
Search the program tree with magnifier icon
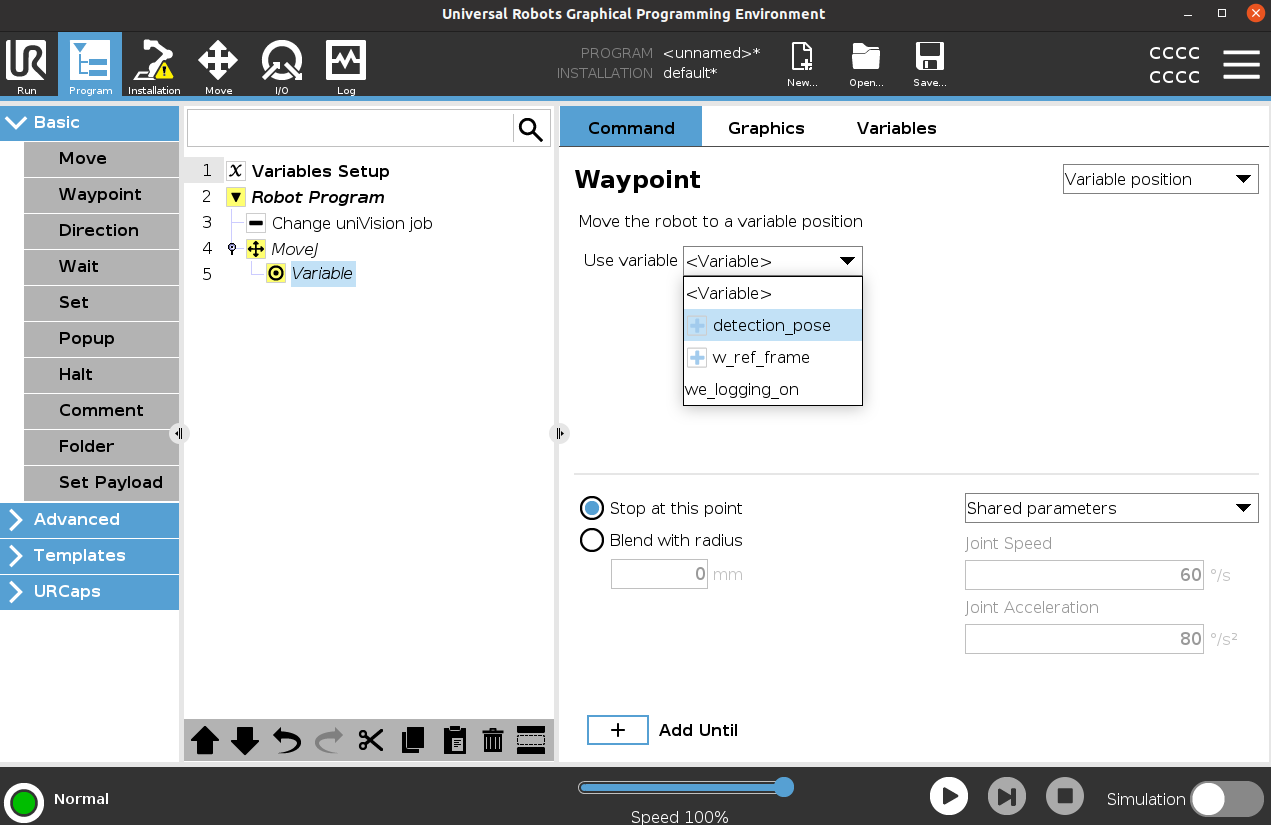pos(531,129)
